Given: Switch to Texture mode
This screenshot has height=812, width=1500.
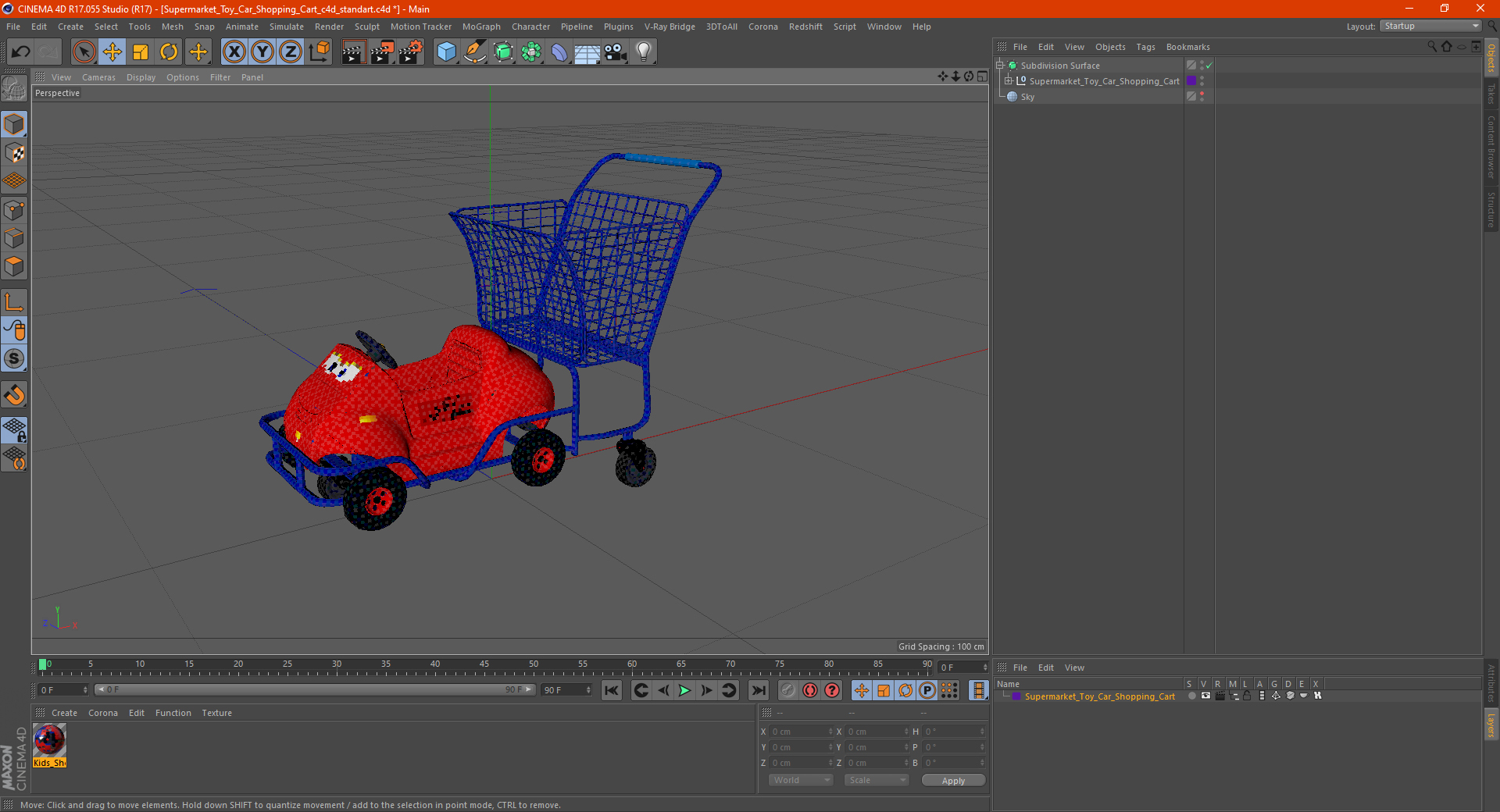Looking at the screenshot, I should pyautogui.click(x=14, y=153).
